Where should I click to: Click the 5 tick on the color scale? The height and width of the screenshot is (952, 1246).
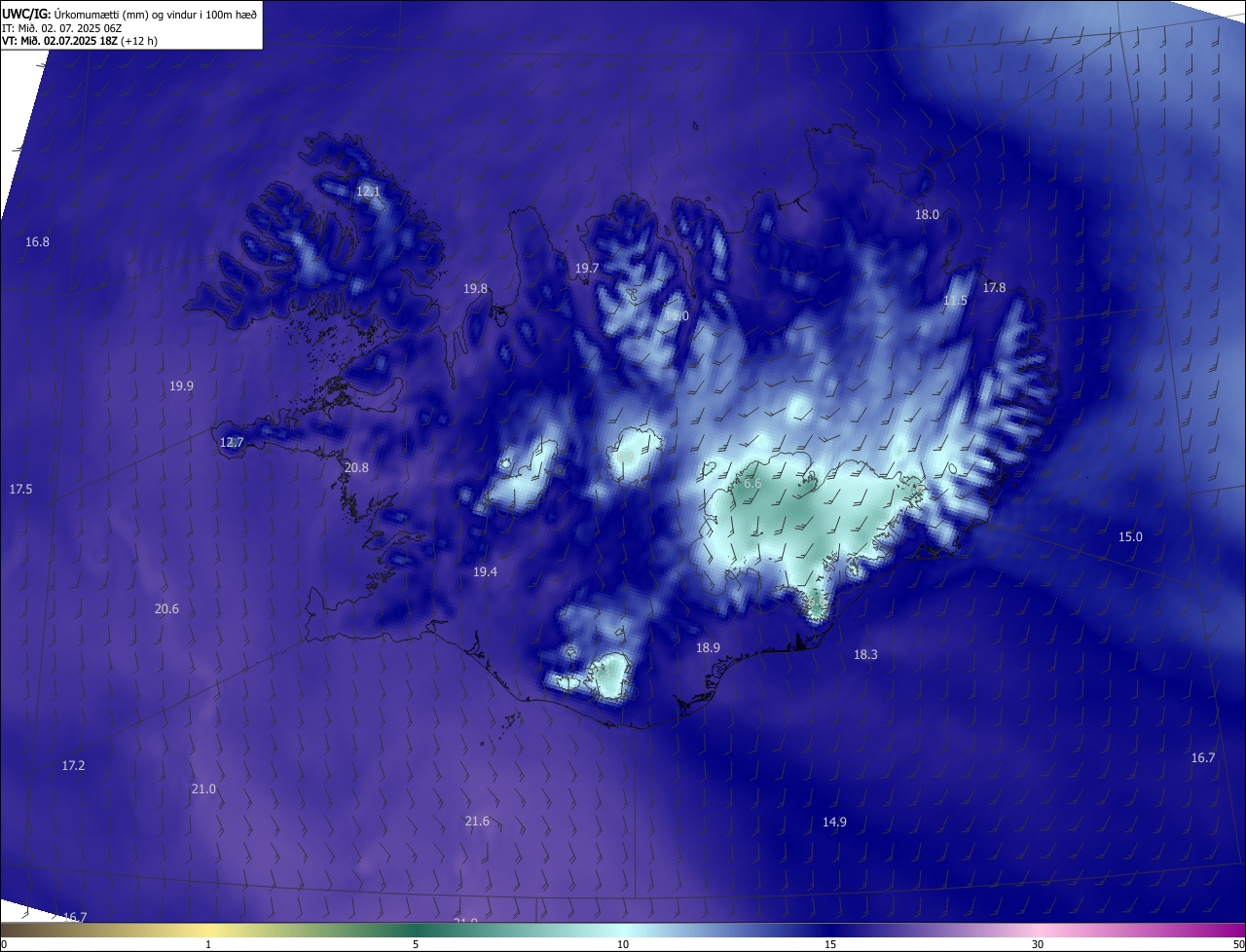[x=416, y=944]
